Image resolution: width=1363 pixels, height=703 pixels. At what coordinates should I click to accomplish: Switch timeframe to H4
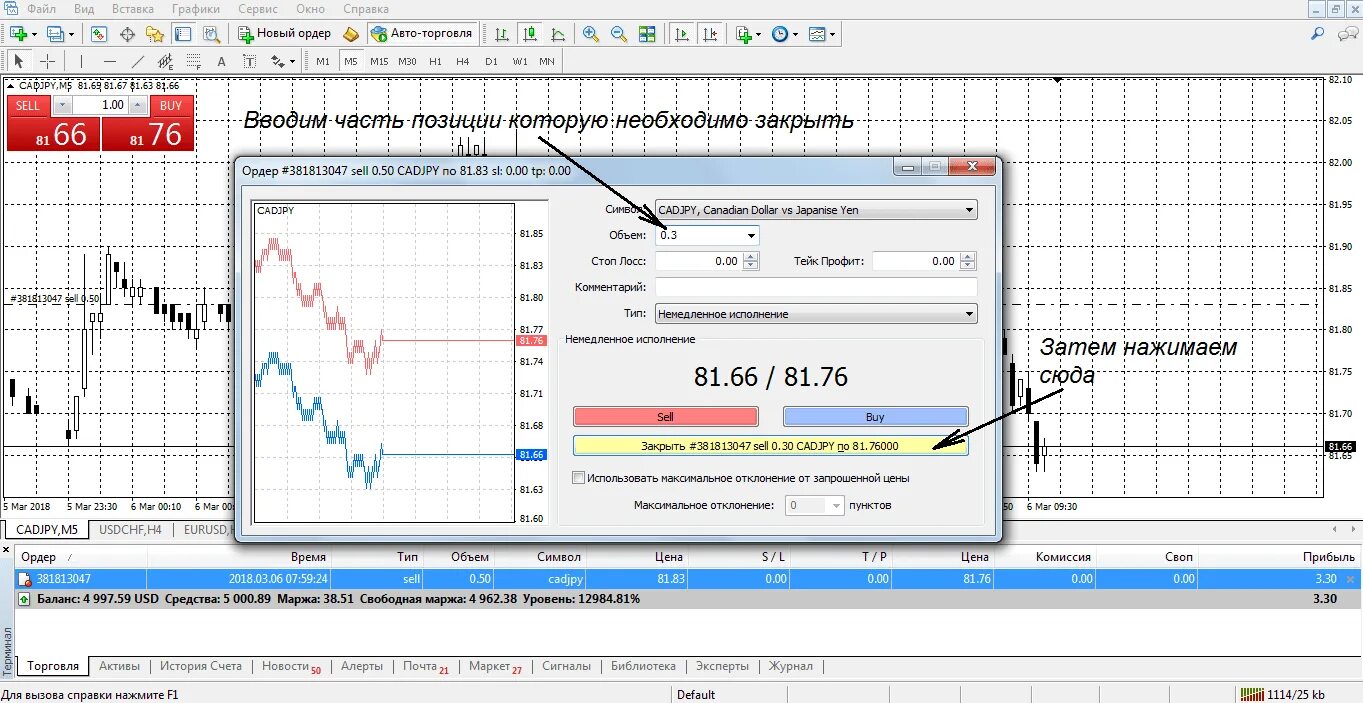click(462, 61)
